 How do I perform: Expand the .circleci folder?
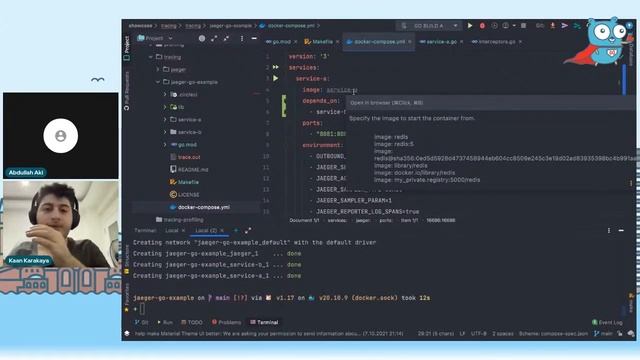click(165, 94)
